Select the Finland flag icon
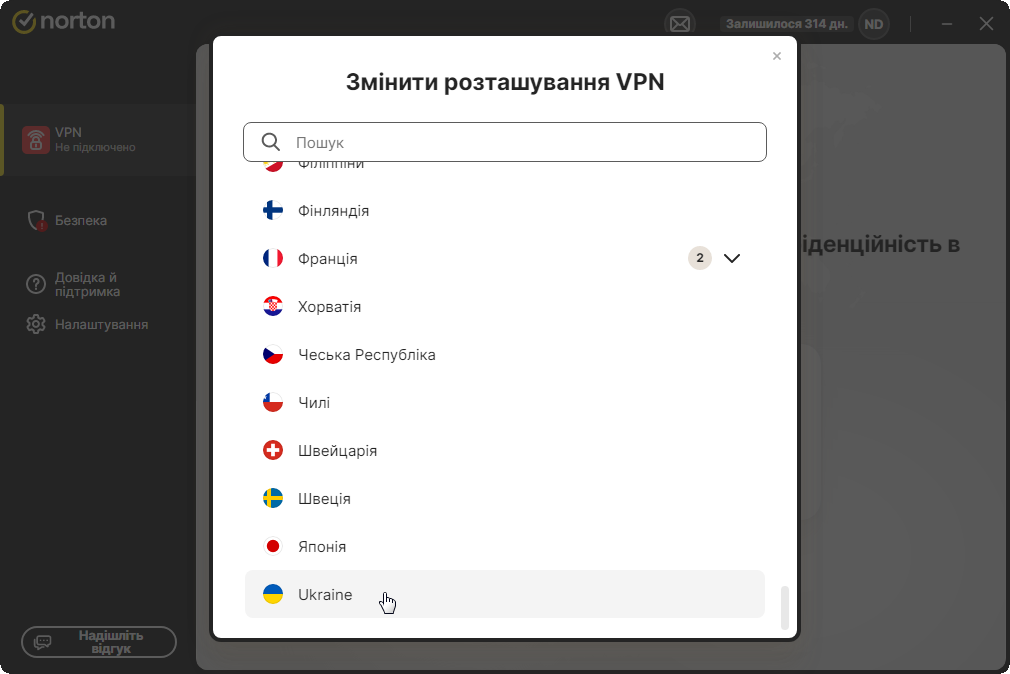The height and width of the screenshot is (674, 1010). (273, 210)
